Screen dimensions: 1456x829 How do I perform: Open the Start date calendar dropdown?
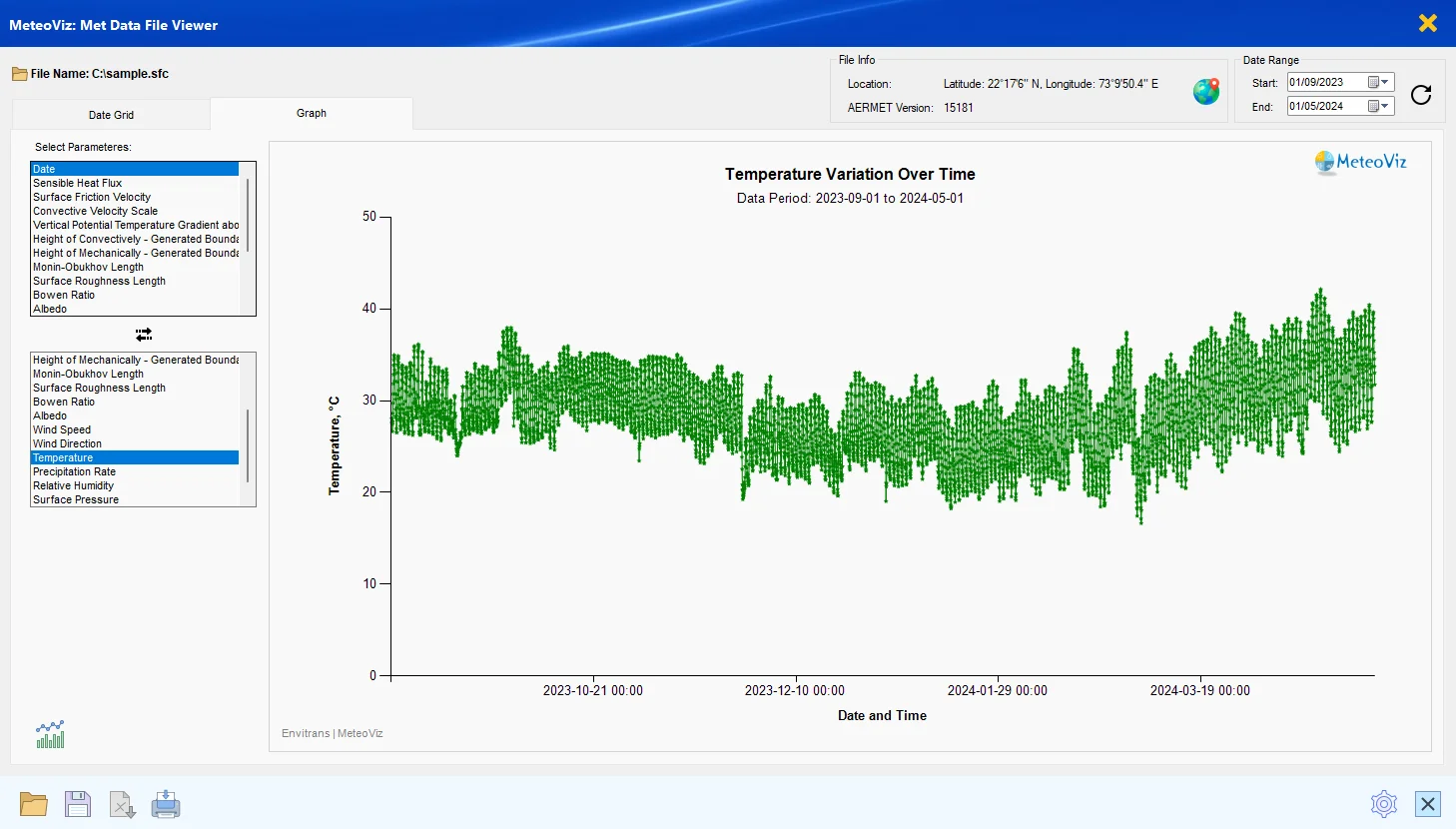point(1378,83)
